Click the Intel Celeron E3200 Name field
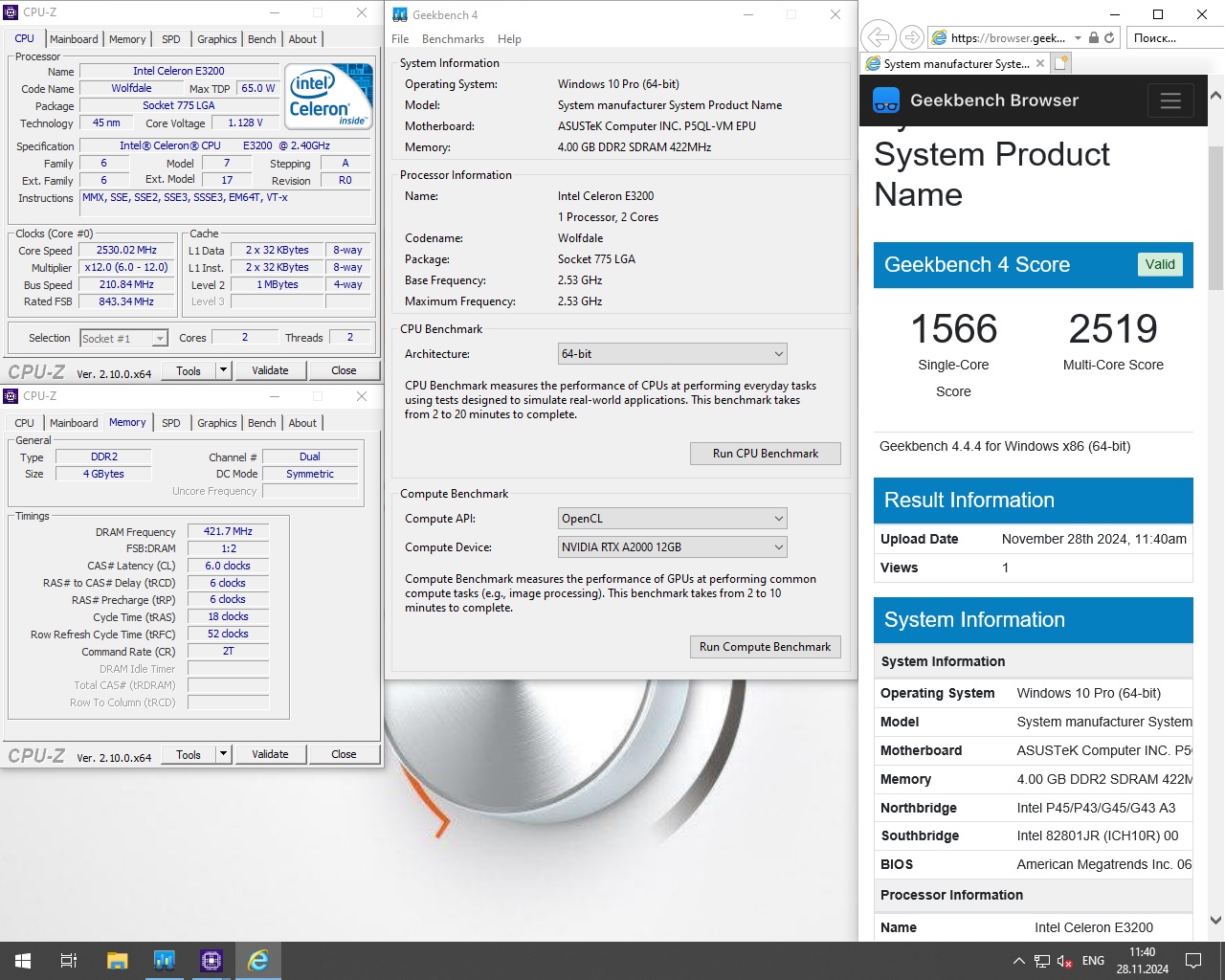 tap(179, 72)
